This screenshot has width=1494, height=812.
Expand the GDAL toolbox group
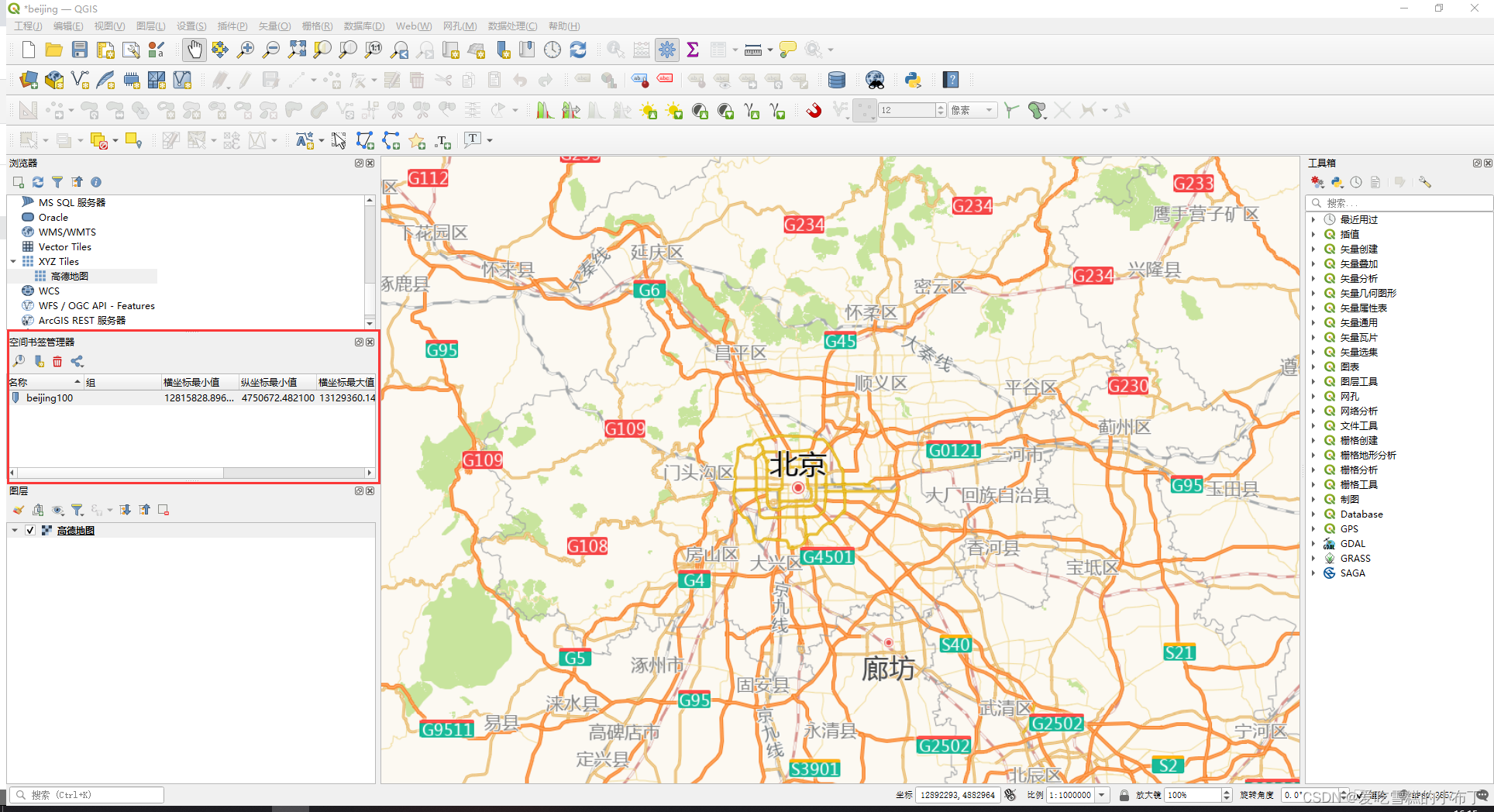(x=1313, y=544)
